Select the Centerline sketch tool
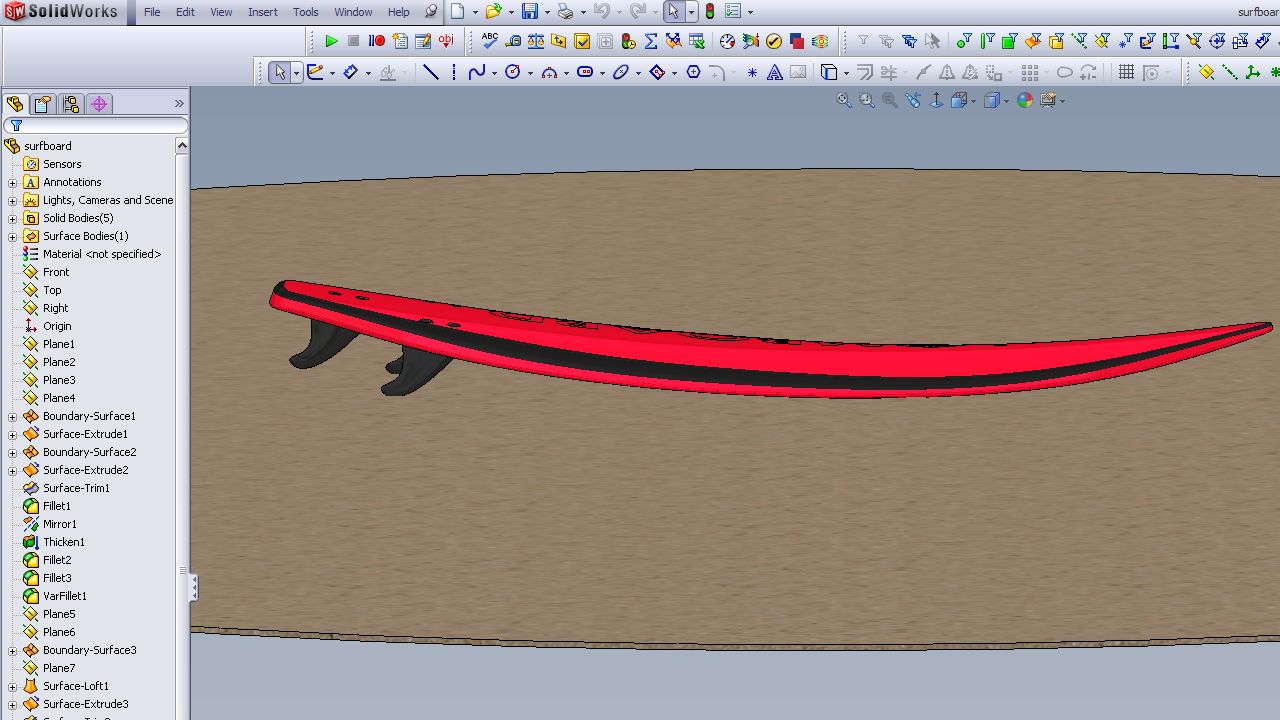Viewport: 1280px width, 720px height. coord(454,72)
